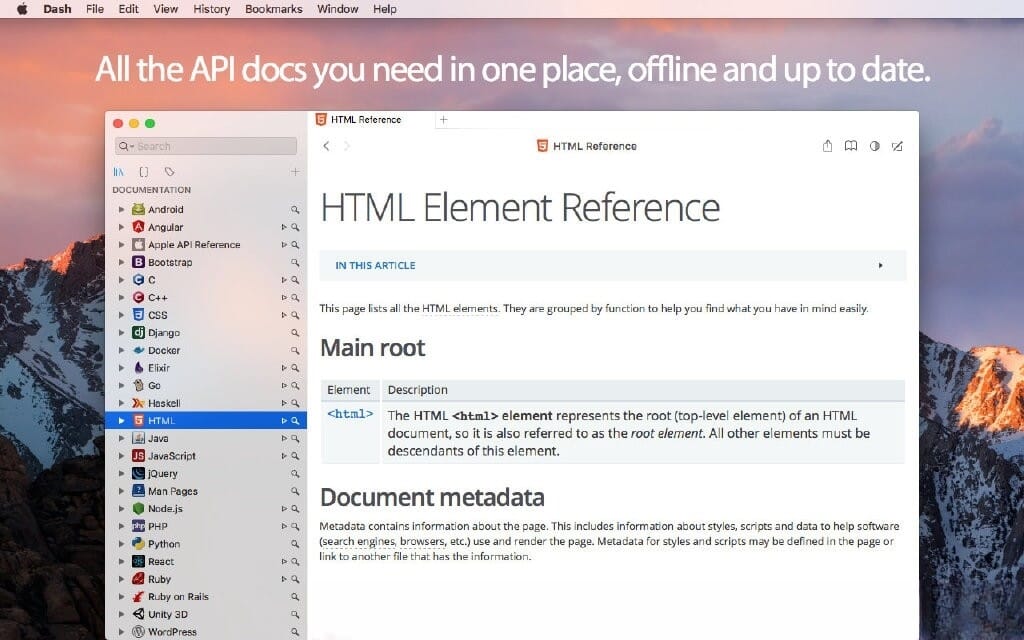Select the 'Unity 3D' row label
The image size is (1024, 640).
point(168,615)
